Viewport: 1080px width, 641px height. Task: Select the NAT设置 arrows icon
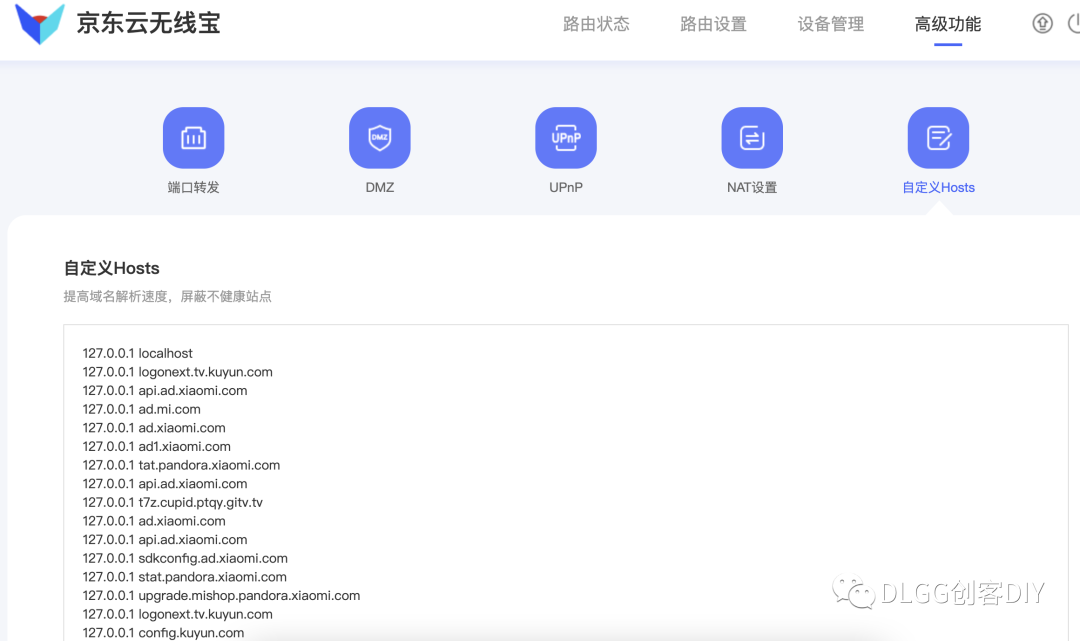[751, 138]
